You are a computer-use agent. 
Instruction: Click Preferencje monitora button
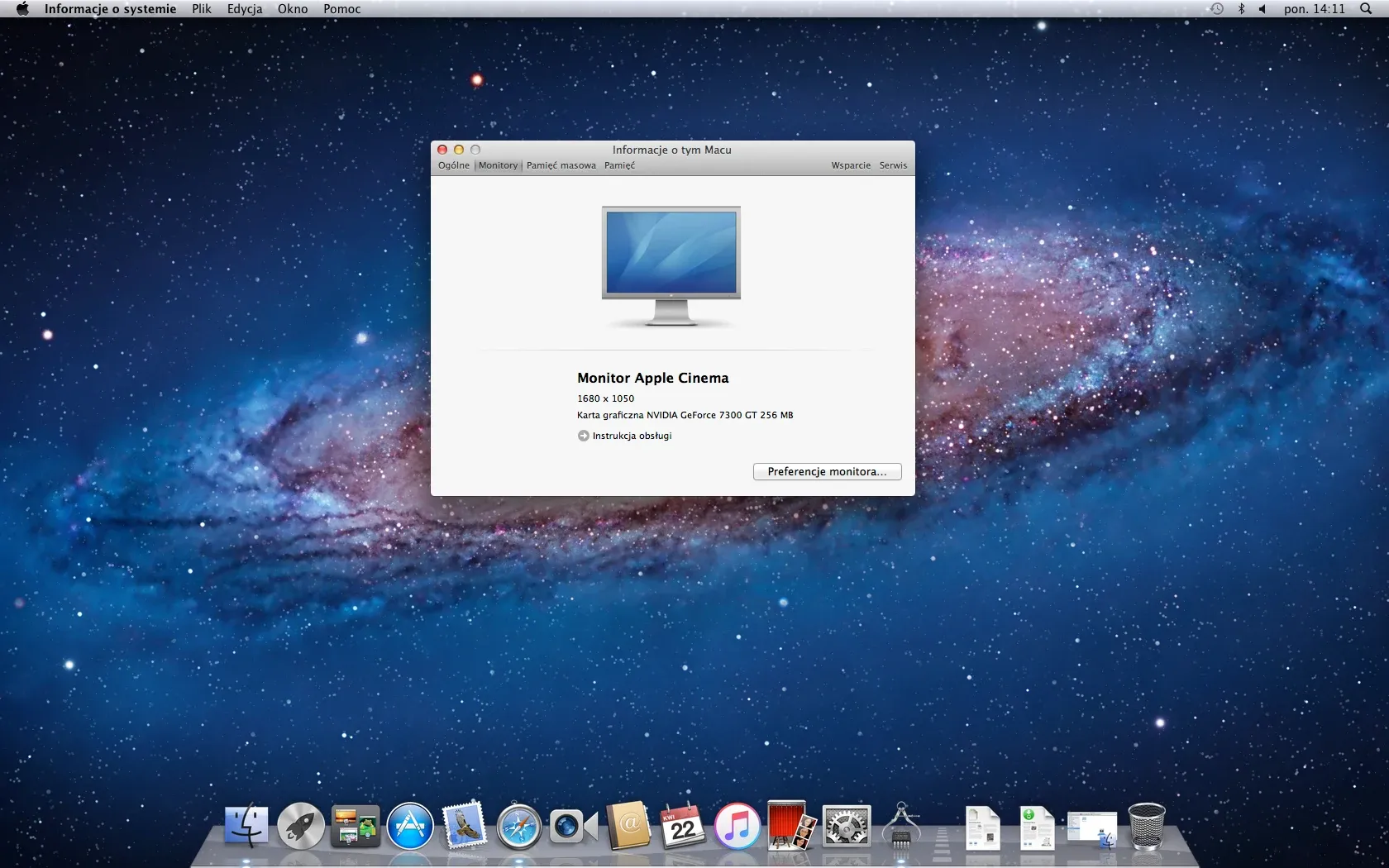pos(827,471)
